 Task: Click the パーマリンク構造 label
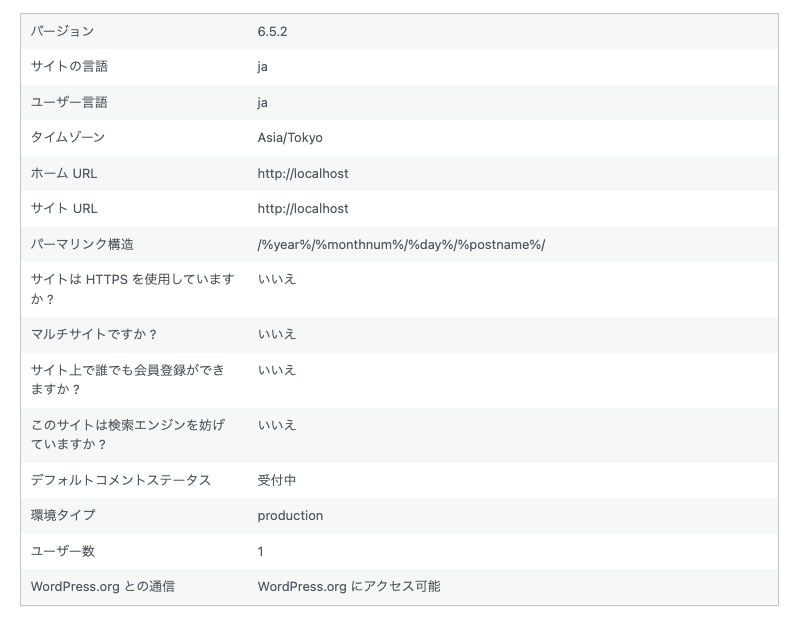tap(82, 244)
